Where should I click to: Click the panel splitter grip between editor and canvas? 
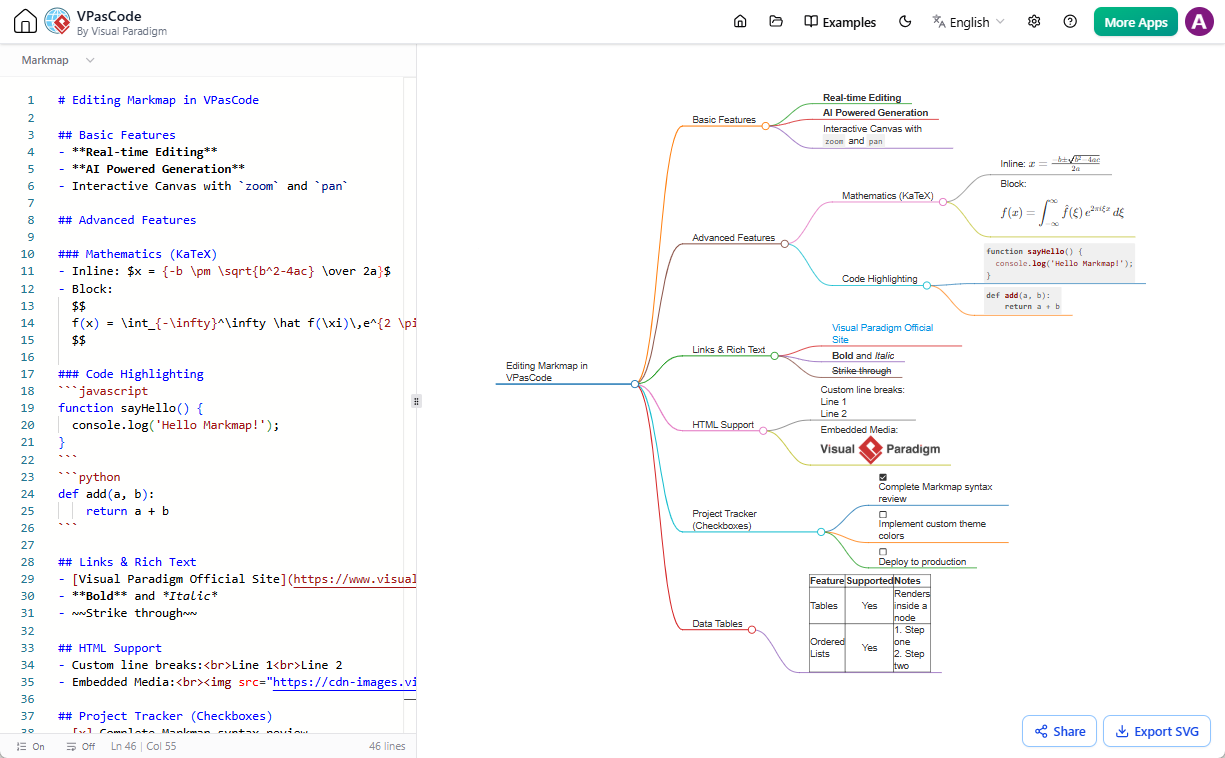(416, 401)
